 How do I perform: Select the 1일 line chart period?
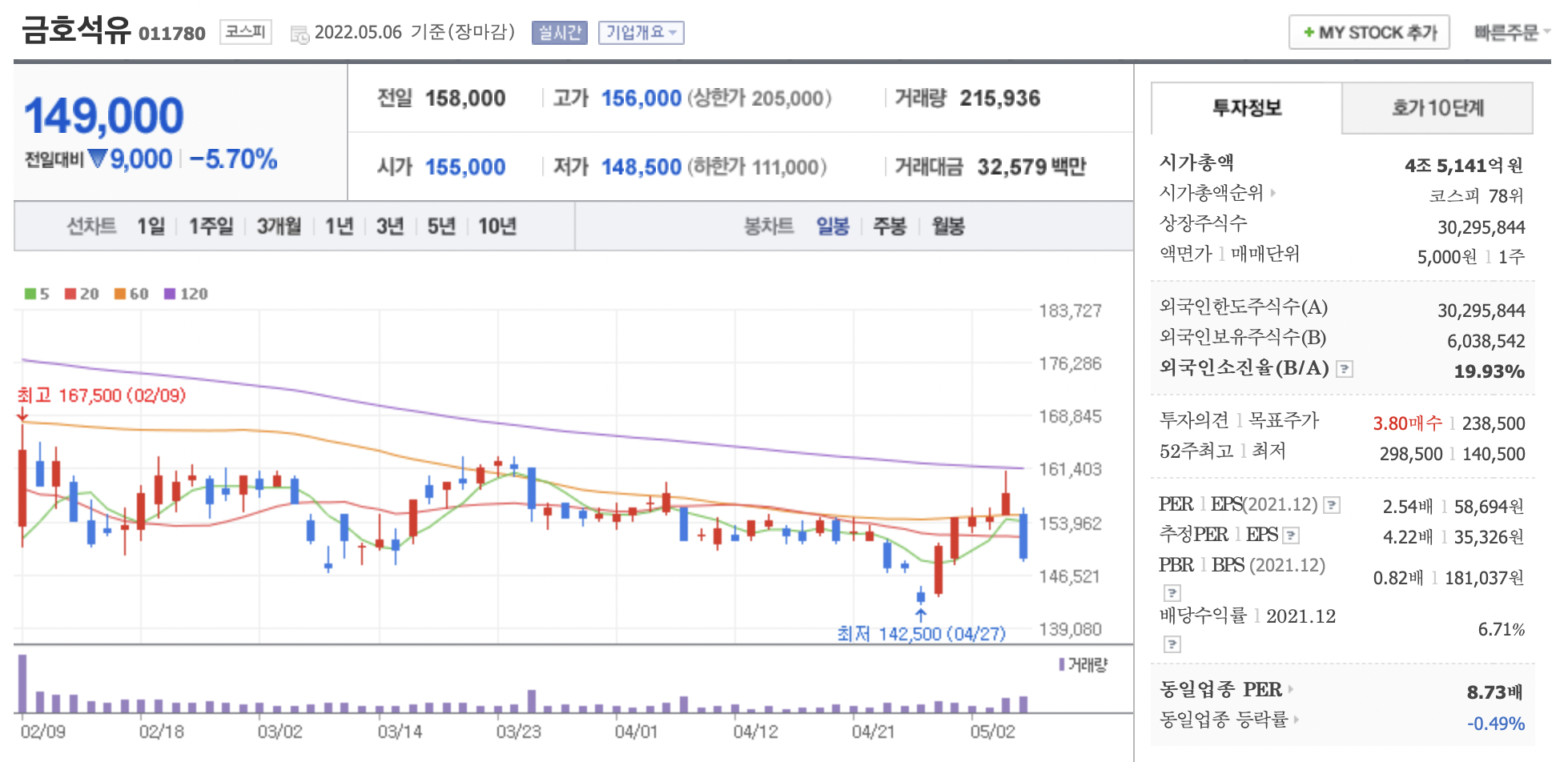coord(151,227)
